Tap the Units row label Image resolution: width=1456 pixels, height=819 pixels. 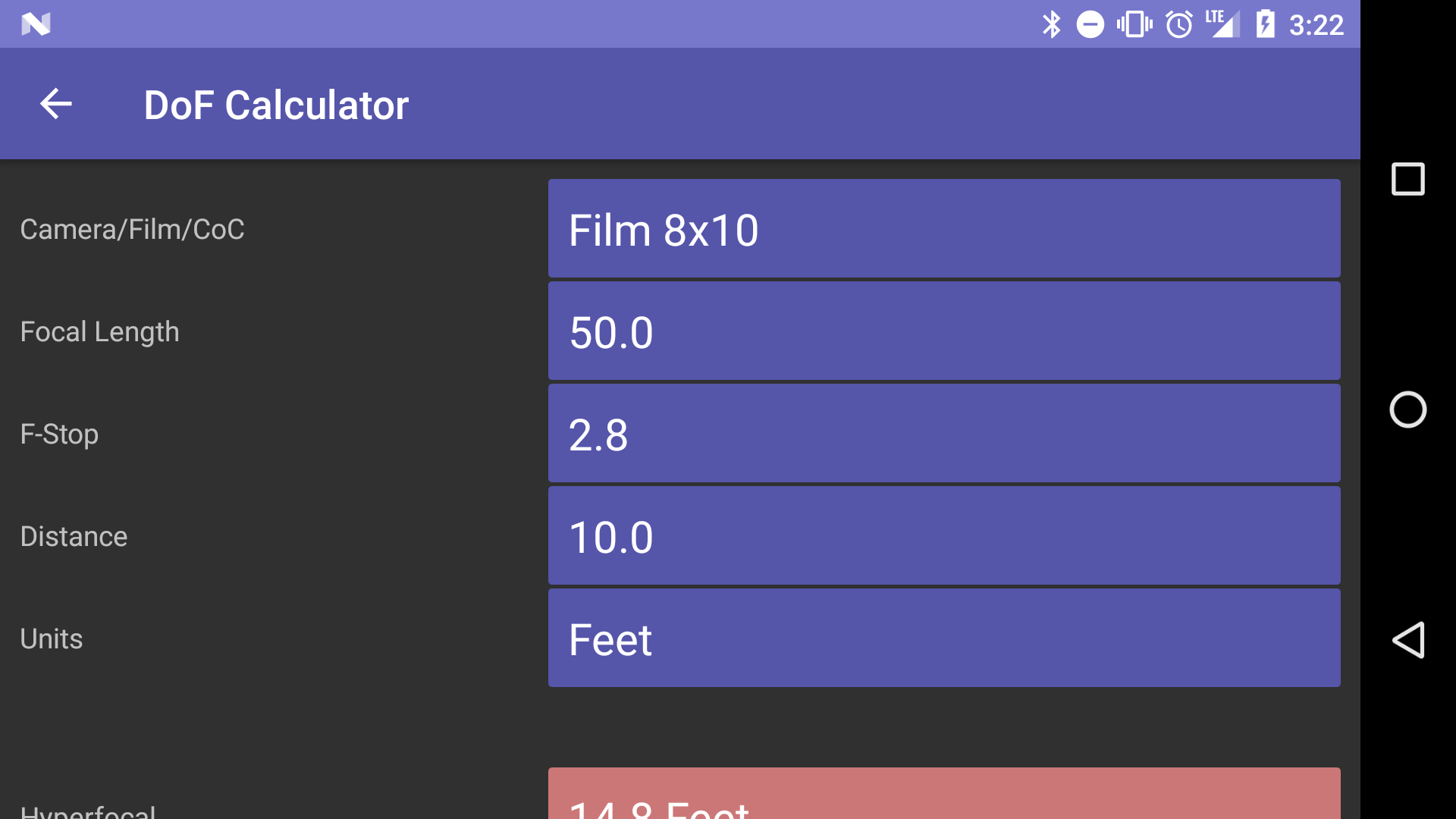pos(50,638)
